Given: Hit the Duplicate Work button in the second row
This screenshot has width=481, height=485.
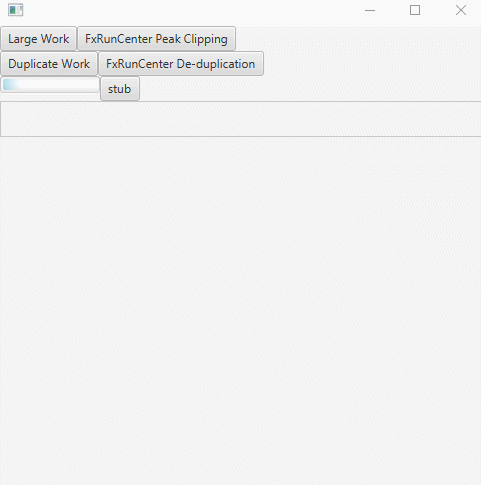Looking at the screenshot, I should 49,64.
